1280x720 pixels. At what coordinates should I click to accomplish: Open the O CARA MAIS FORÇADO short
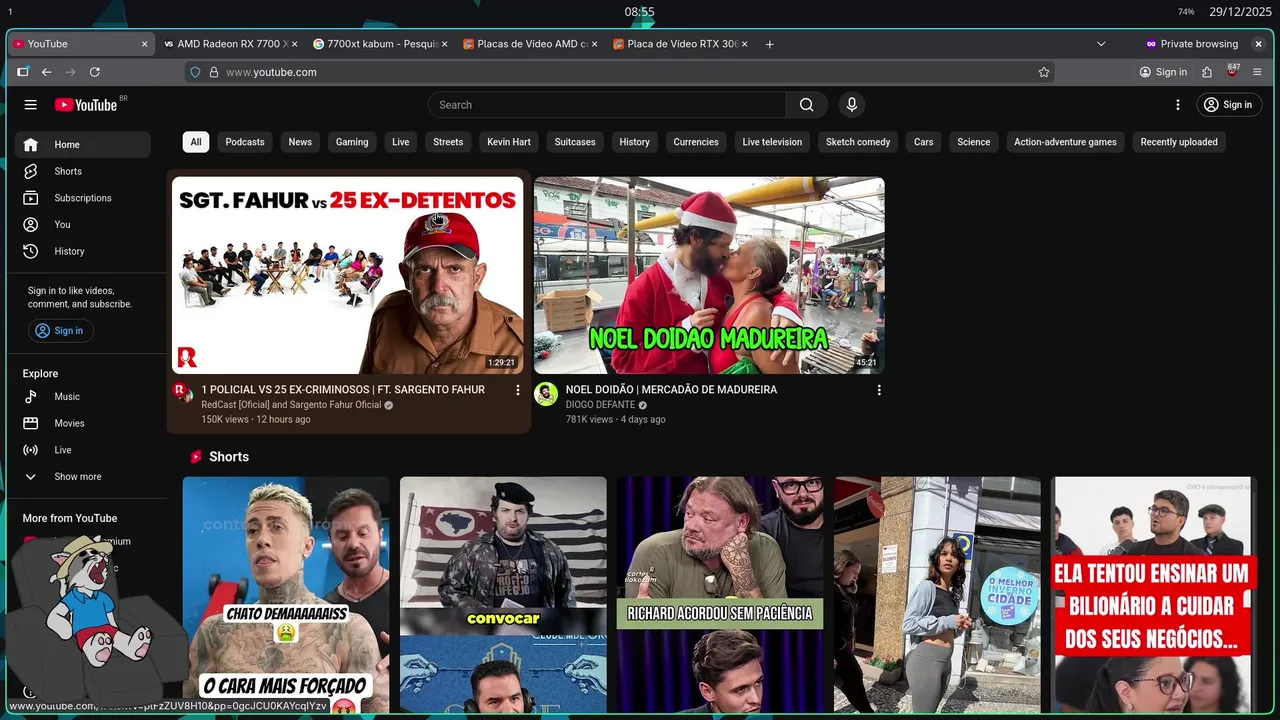[286, 594]
